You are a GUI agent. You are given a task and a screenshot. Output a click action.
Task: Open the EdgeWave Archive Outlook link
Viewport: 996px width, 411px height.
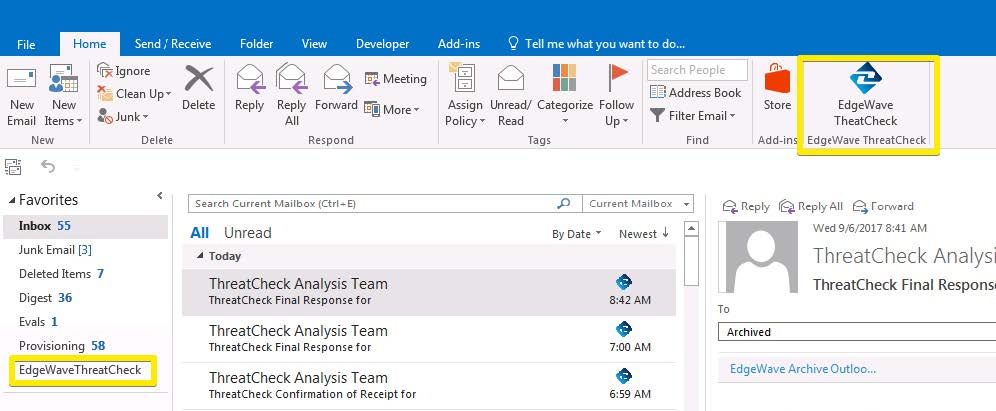coord(803,369)
